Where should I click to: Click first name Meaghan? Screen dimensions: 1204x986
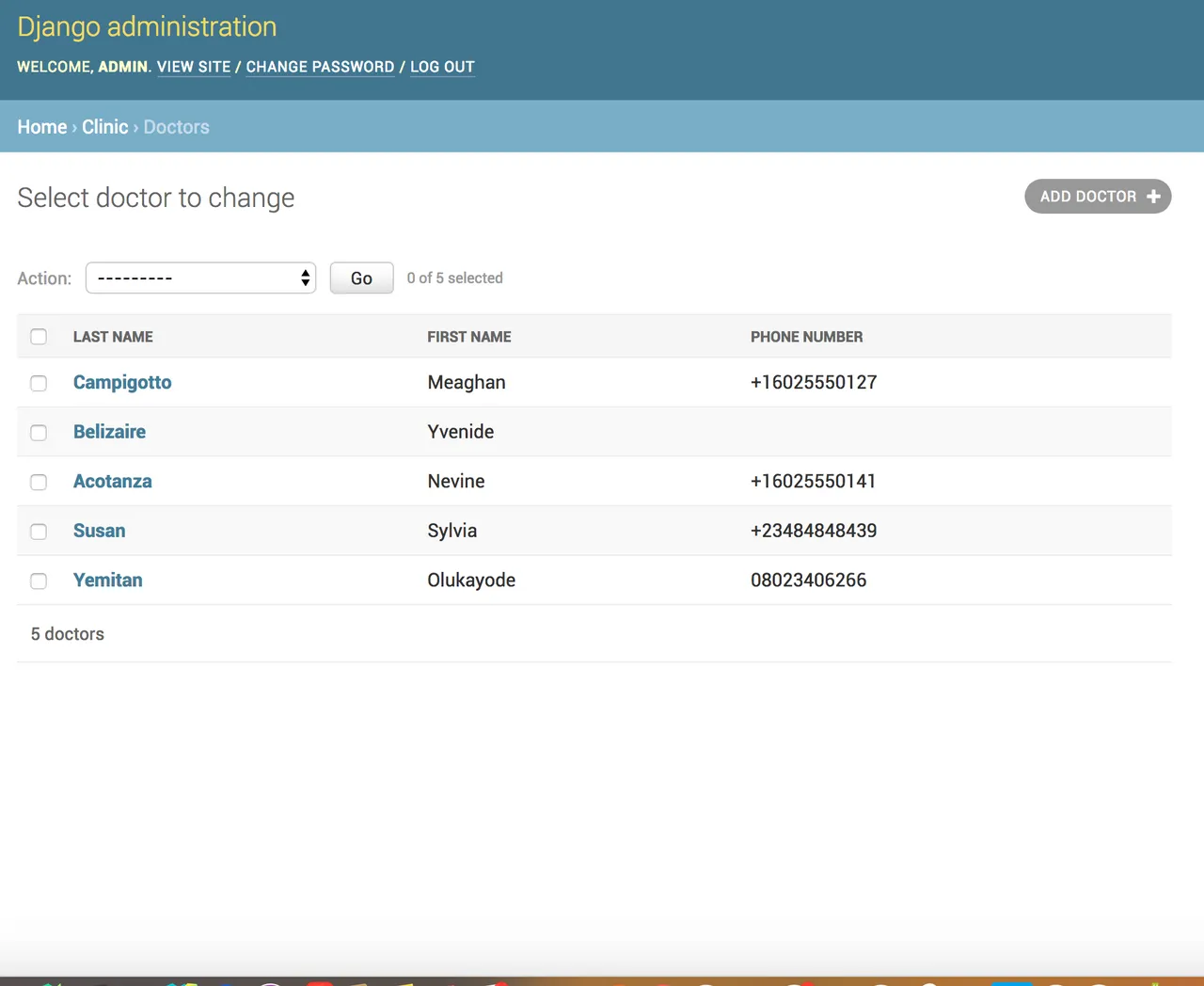(x=467, y=382)
